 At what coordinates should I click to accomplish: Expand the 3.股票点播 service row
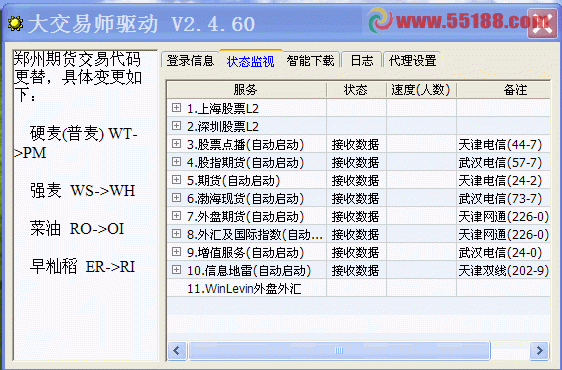pos(176,144)
